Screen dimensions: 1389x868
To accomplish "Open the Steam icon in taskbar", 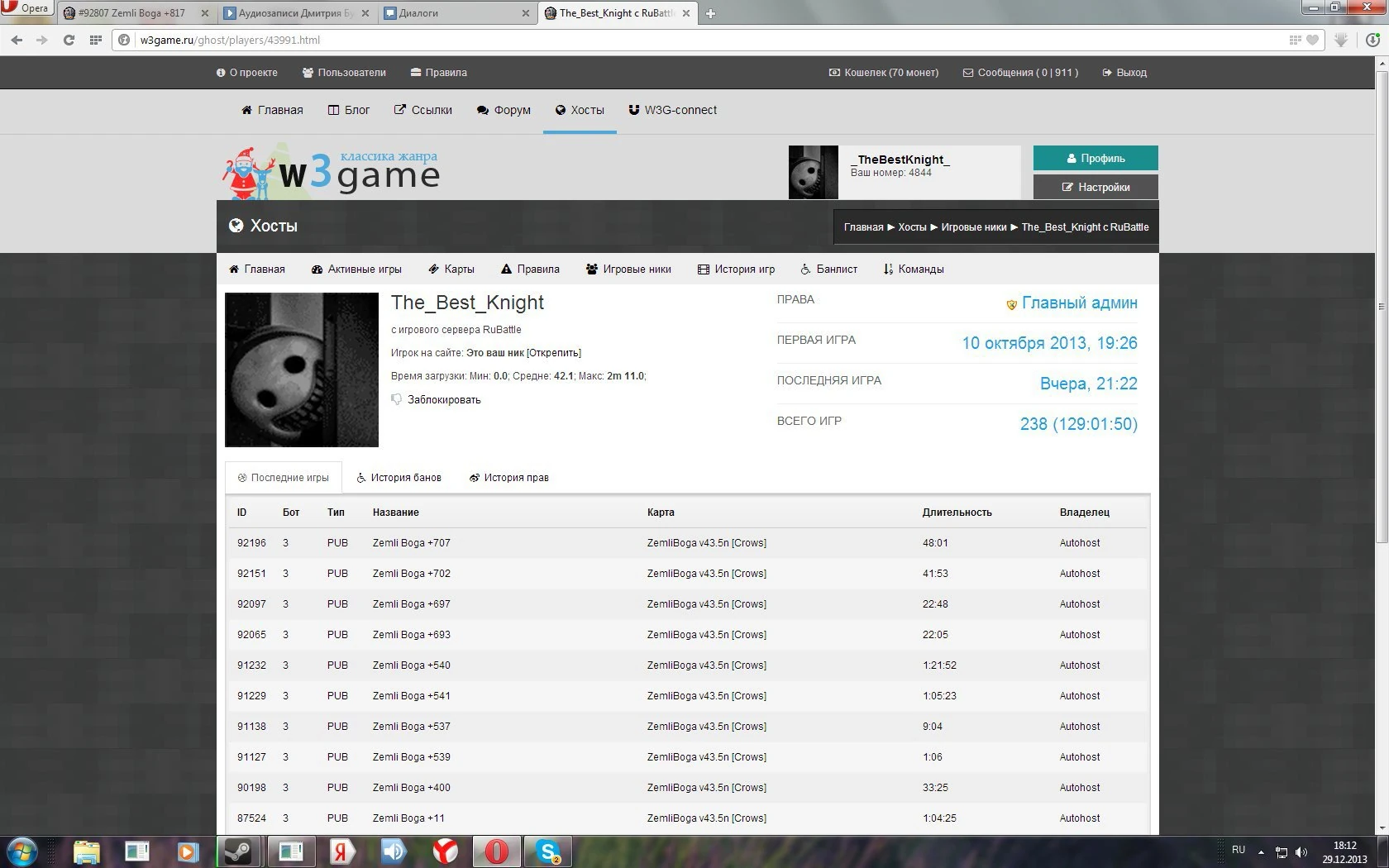I will coord(239,851).
